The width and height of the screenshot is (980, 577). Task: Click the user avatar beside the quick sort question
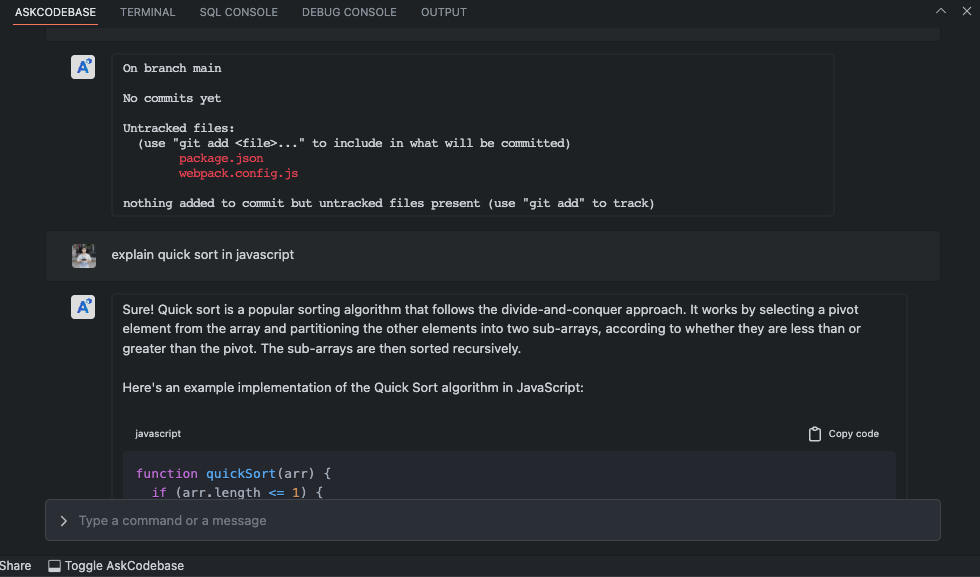pos(83,255)
